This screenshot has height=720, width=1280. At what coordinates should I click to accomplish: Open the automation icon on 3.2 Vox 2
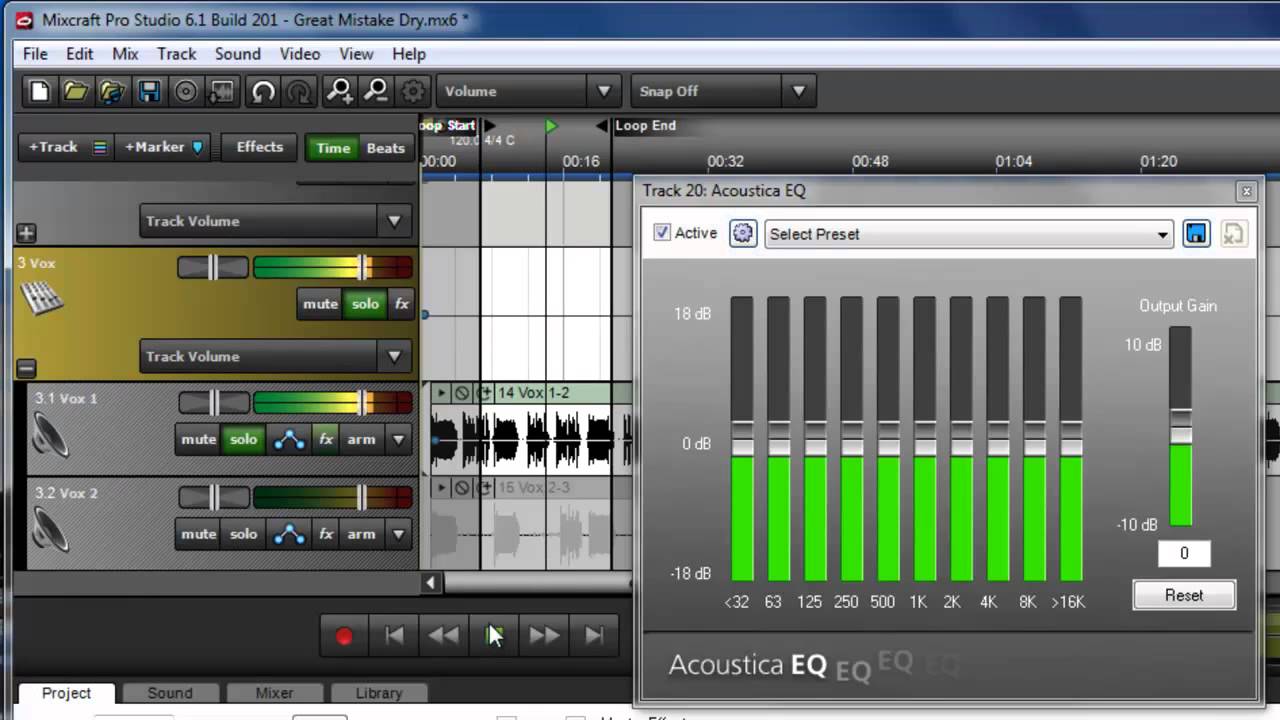point(289,534)
